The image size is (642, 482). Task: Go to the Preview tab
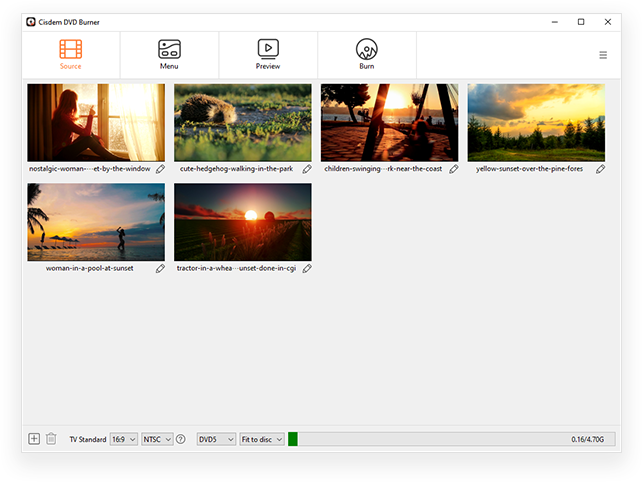click(268, 55)
